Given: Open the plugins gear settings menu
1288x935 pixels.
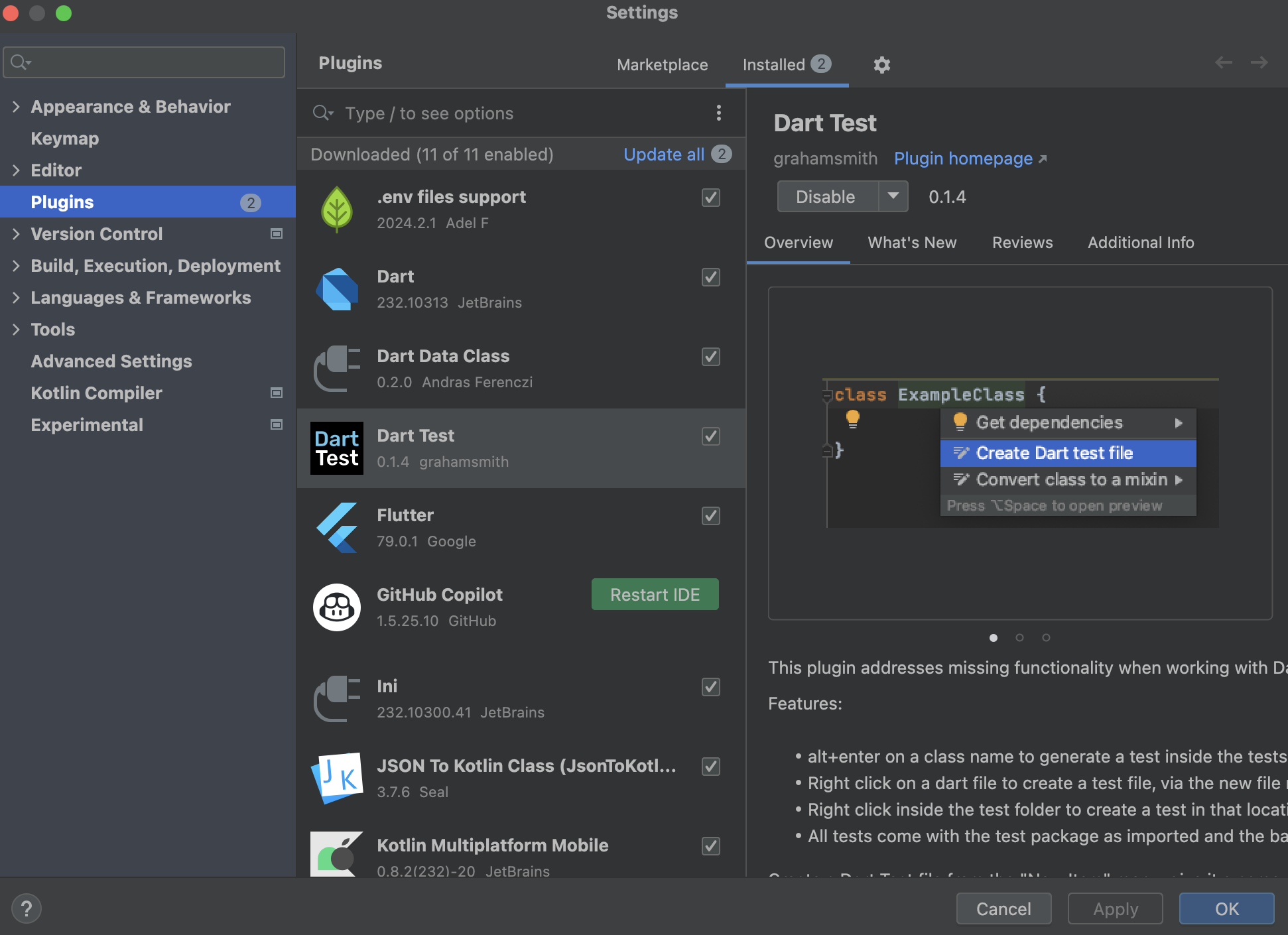Looking at the screenshot, I should point(881,65).
